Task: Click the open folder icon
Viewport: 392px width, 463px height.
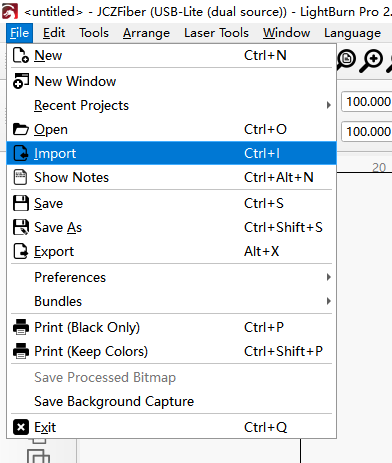Action: [x=21, y=129]
